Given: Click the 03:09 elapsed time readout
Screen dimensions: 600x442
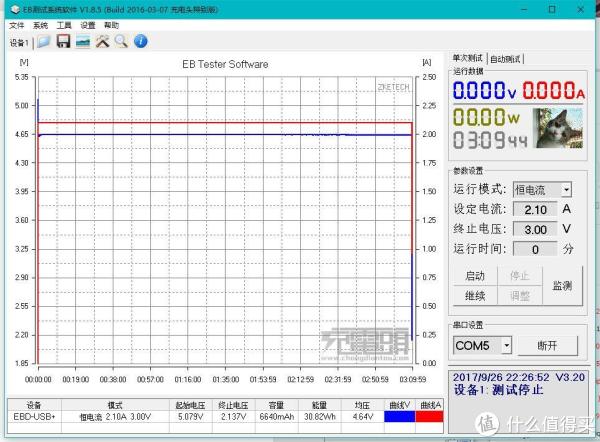Looking at the screenshot, I should click(x=490, y=140).
